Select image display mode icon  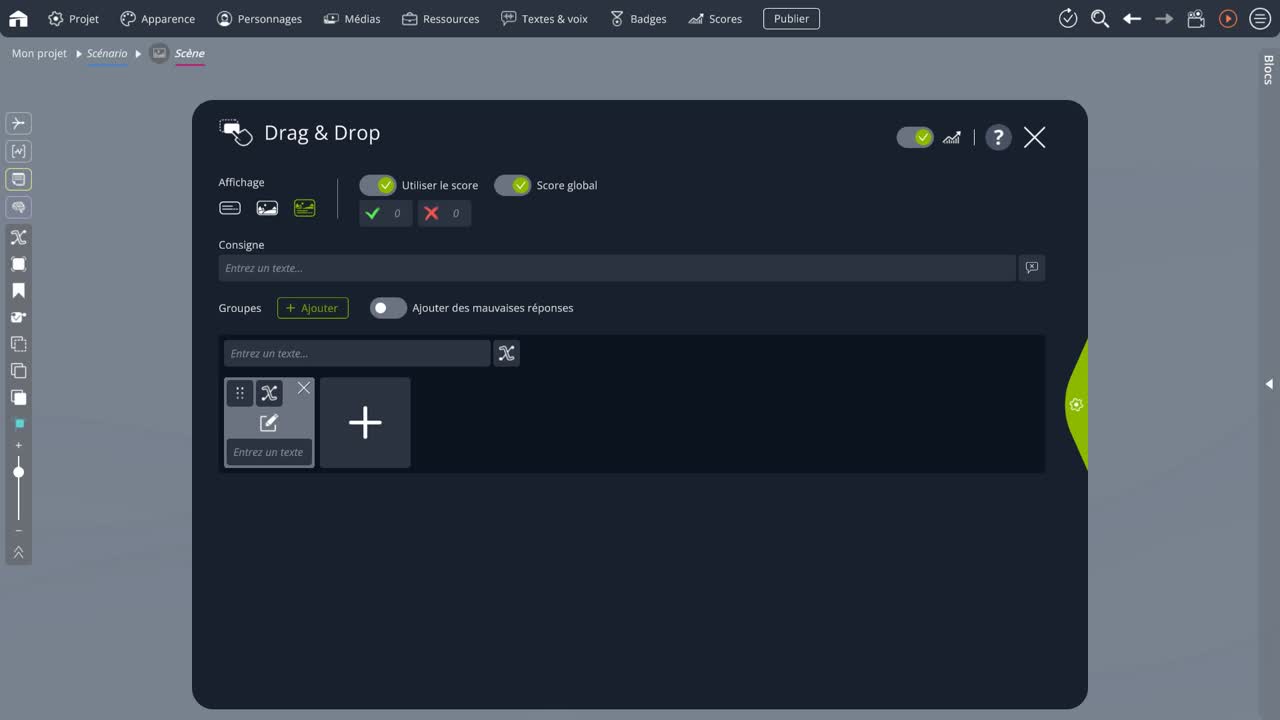(267, 208)
